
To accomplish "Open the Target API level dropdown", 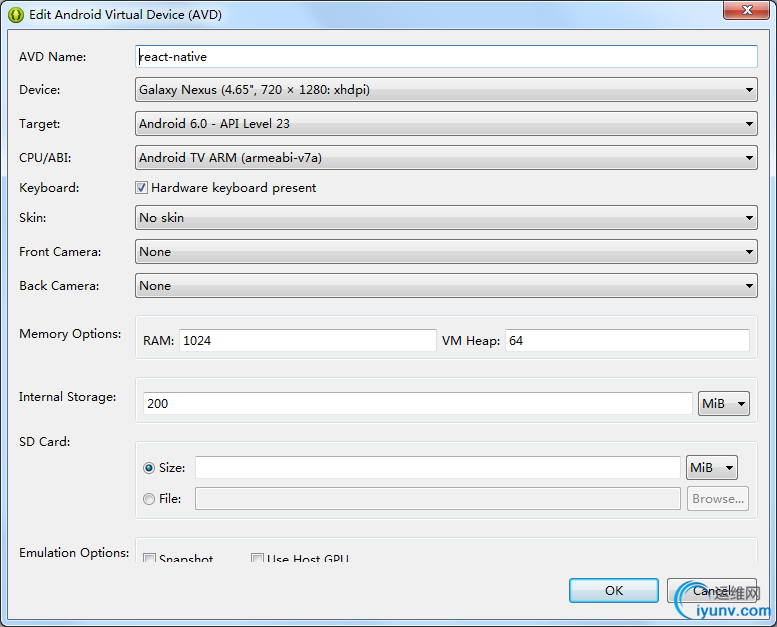I will click(x=446, y=124).
